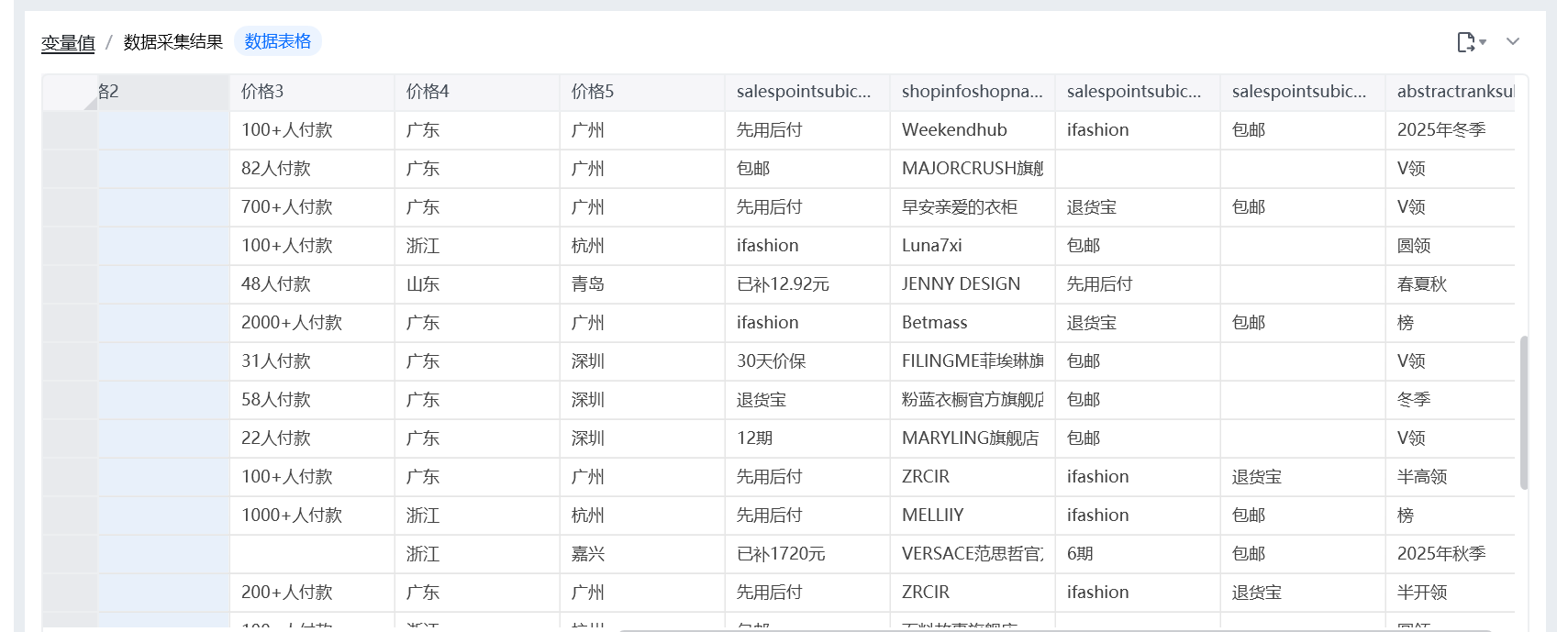Select the 数据表格 tab
The width and height of the screenshot is (1568, 632).
pyautogui.click(x=278, y=41)
